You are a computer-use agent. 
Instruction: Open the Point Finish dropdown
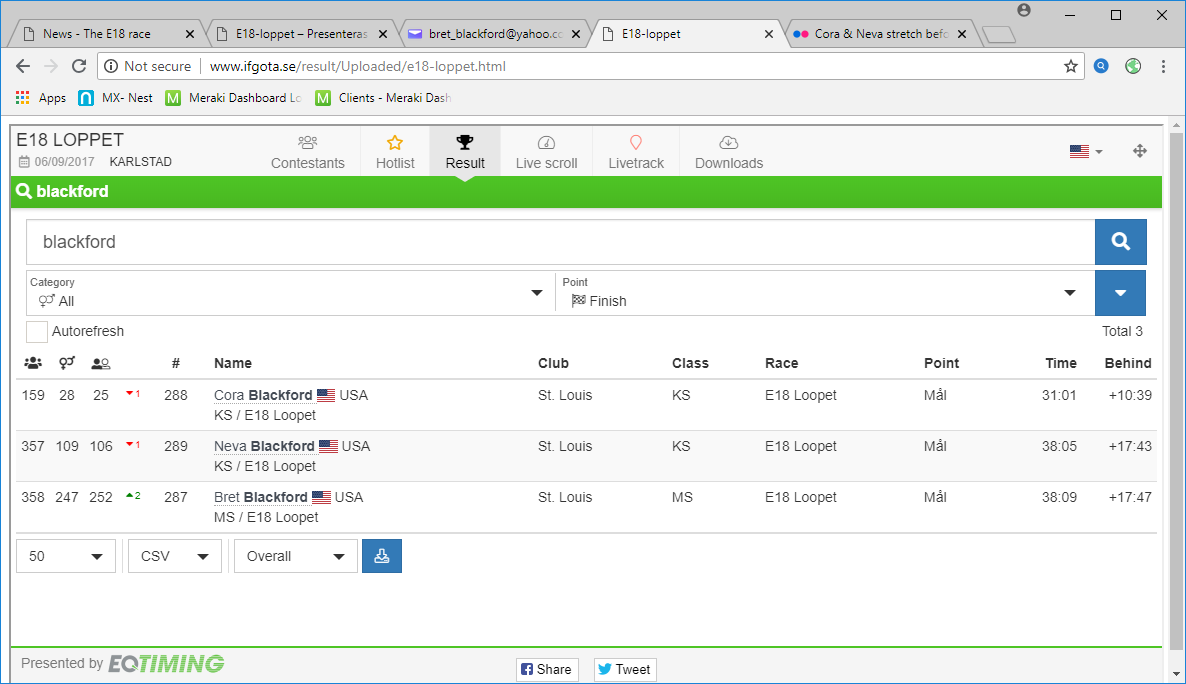coord(820,293)
